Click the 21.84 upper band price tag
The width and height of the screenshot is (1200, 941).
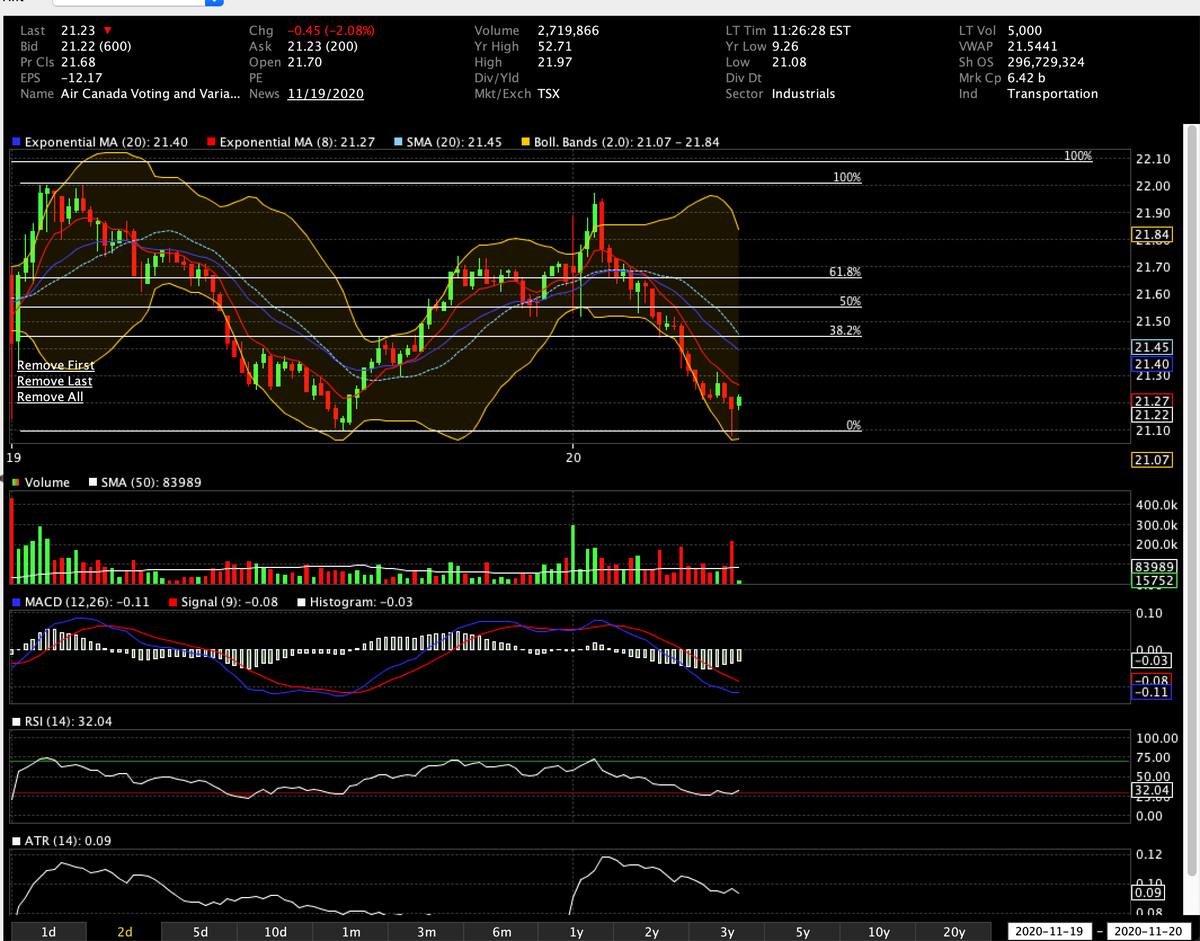pos(1153,235)
